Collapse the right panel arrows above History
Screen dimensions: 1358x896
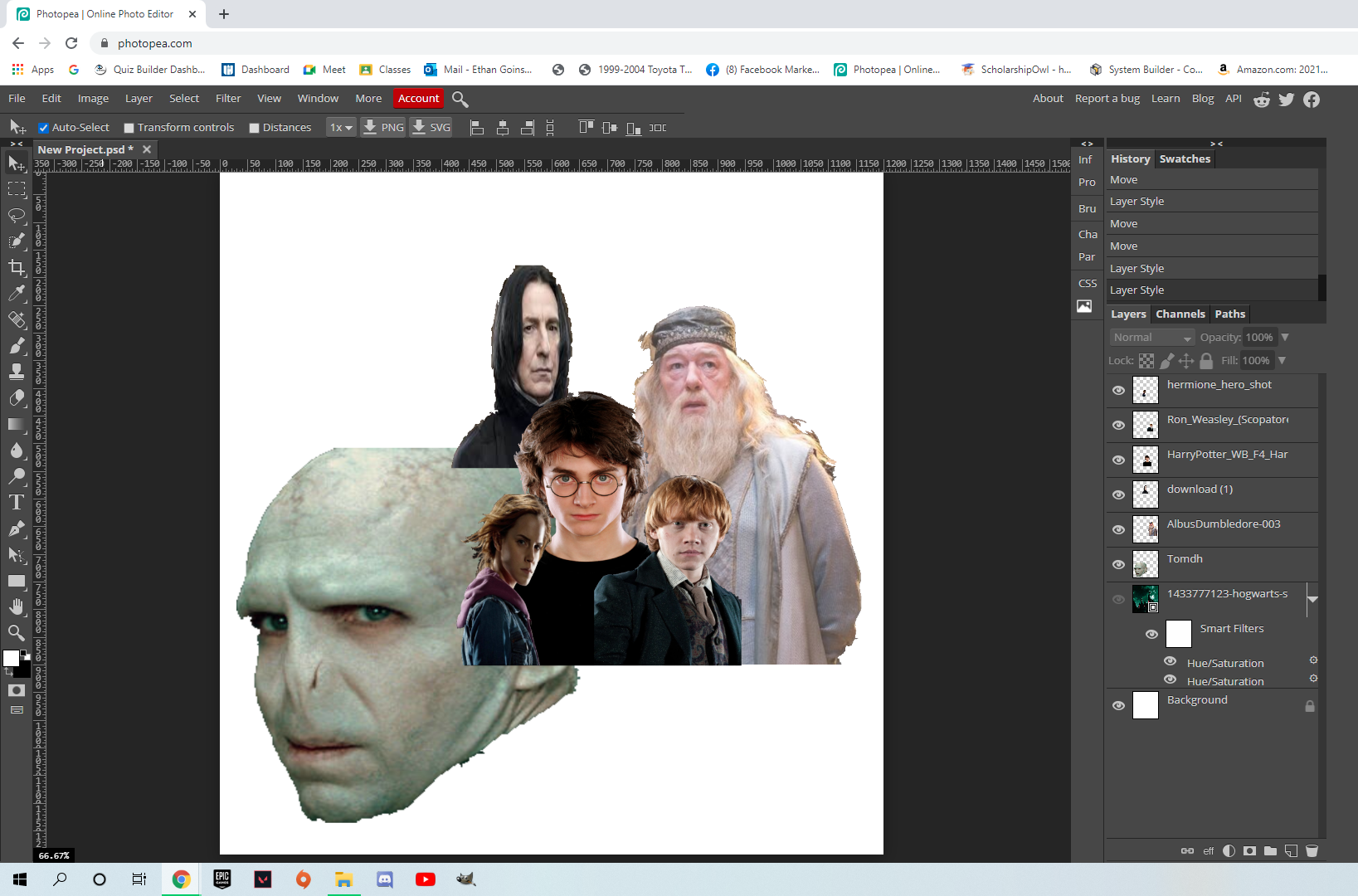pos(1216,144)
